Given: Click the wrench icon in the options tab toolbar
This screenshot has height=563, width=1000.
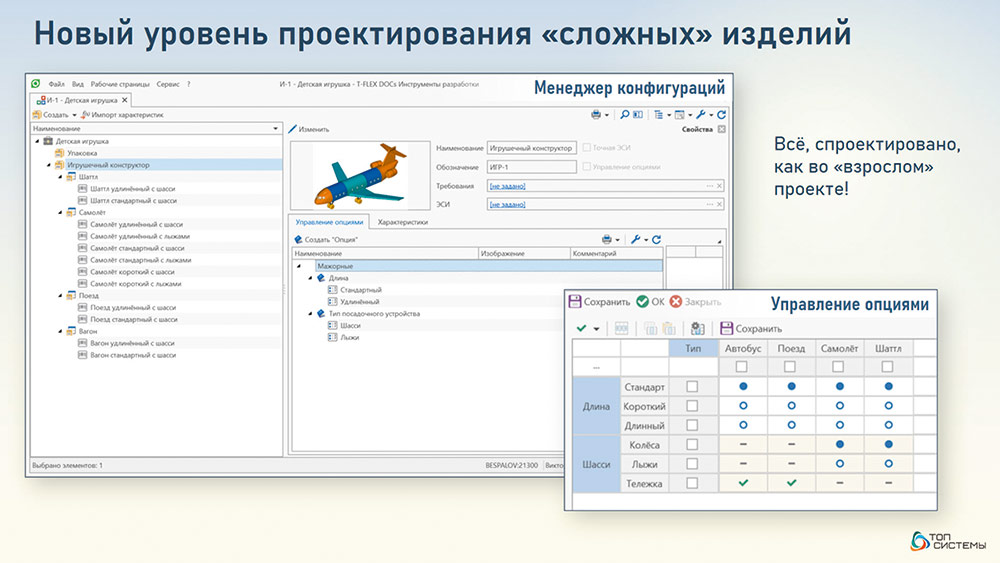Looking at the screenshot, I should click(635, 239).
